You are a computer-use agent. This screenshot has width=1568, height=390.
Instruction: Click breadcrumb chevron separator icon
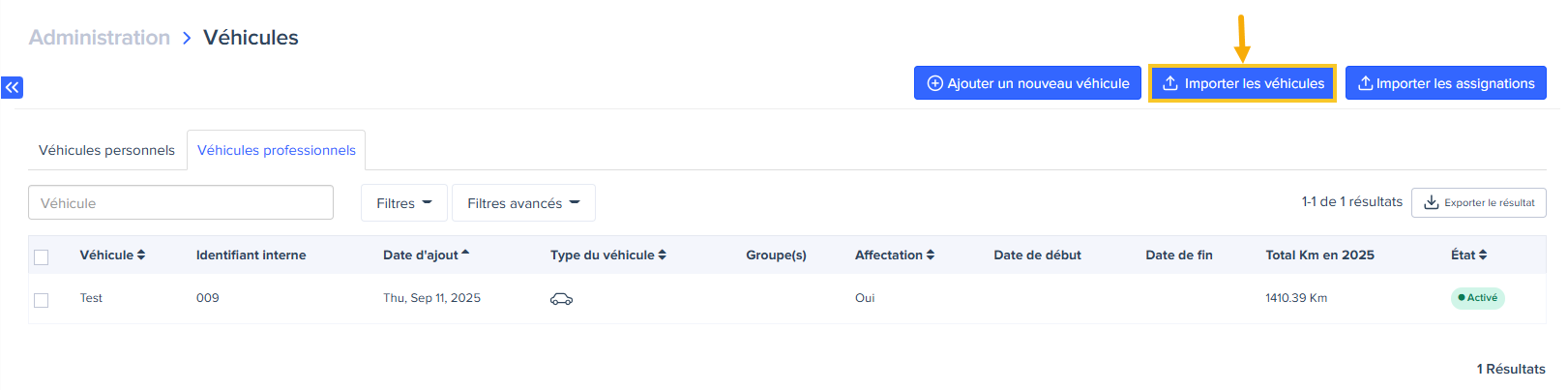pyautogui.click(x=187, y=38)
